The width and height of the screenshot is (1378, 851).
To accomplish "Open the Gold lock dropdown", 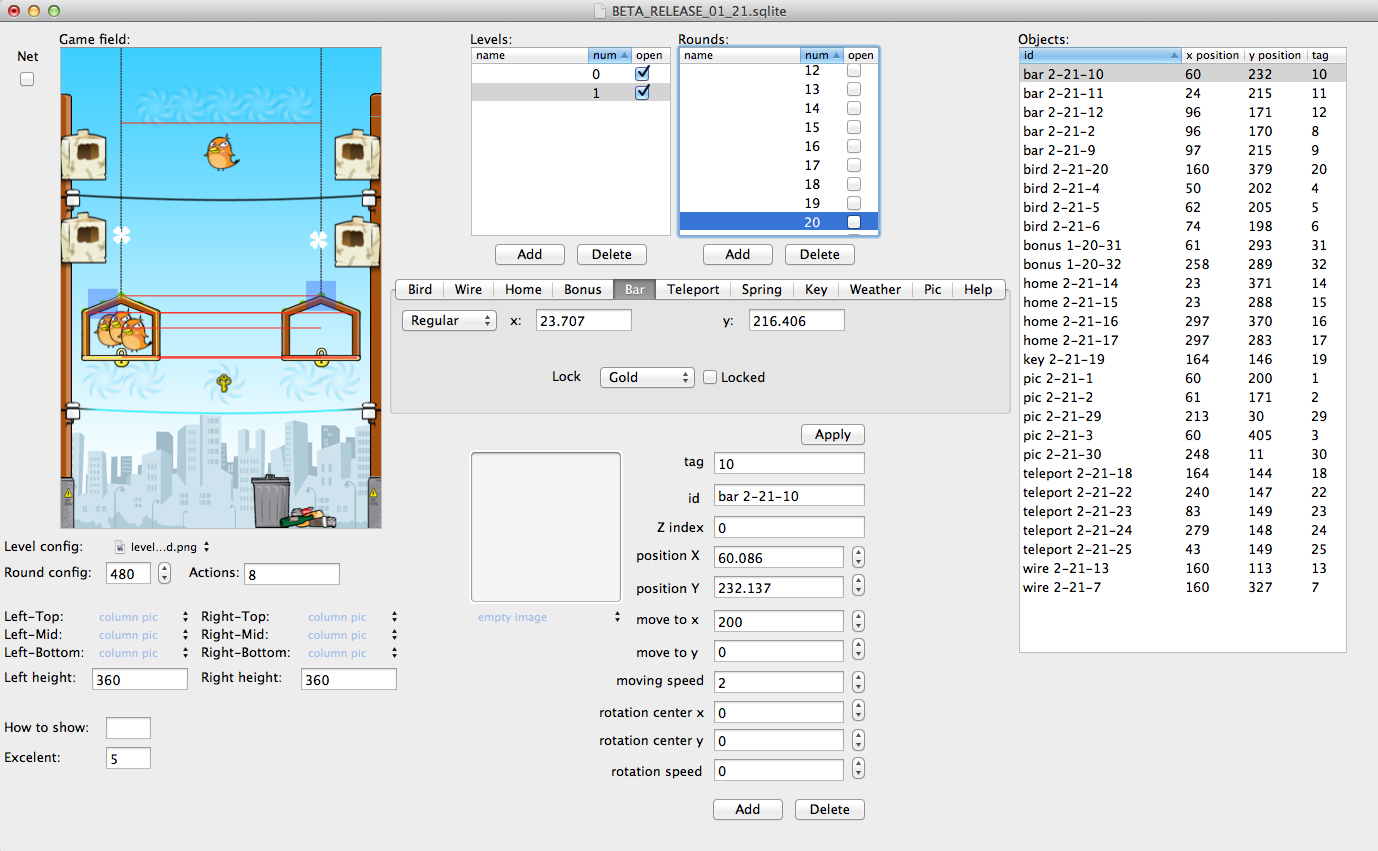I will click(646, 377).
